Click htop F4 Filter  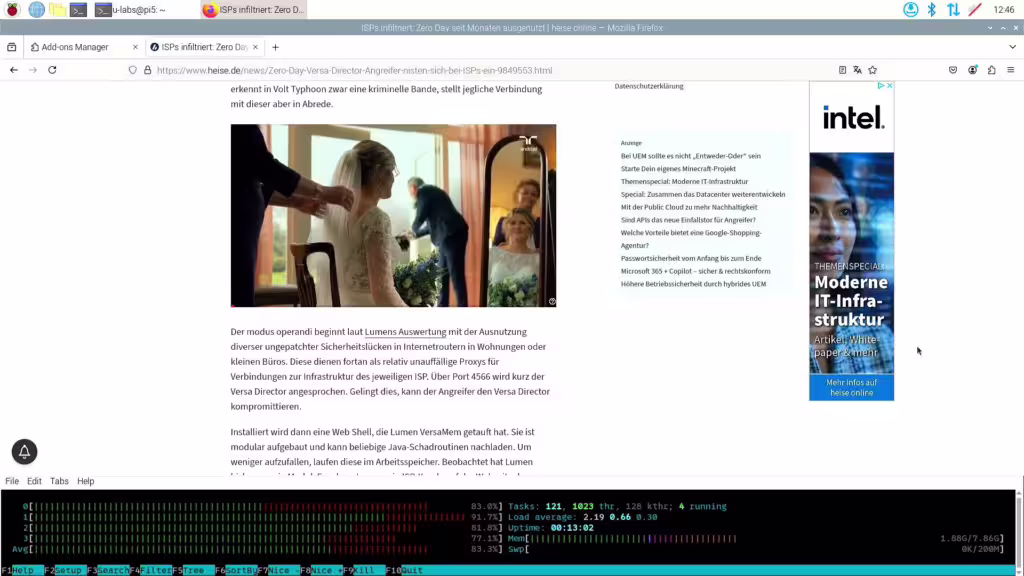click(151, 570)
